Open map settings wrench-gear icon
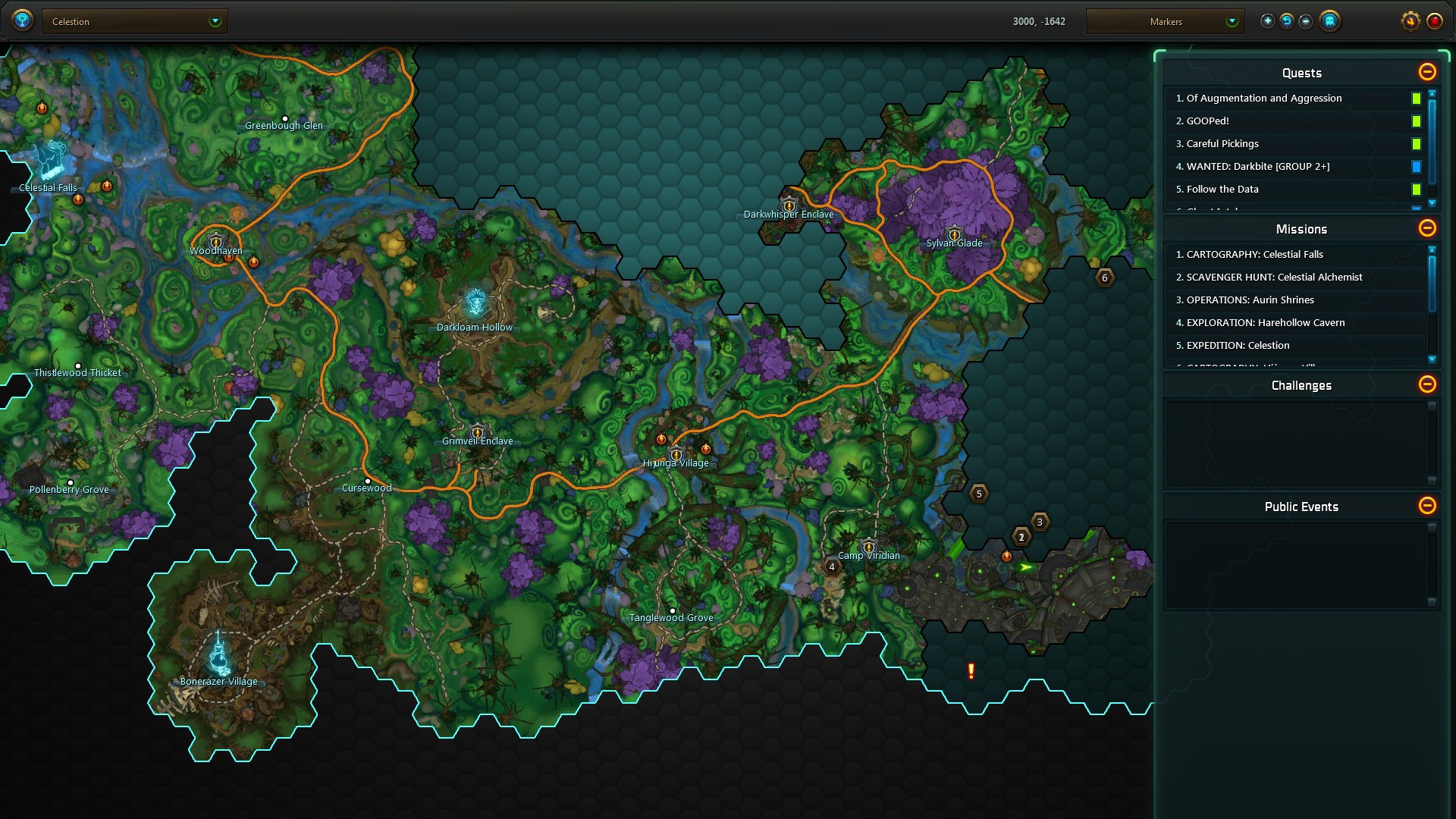 1410,21
